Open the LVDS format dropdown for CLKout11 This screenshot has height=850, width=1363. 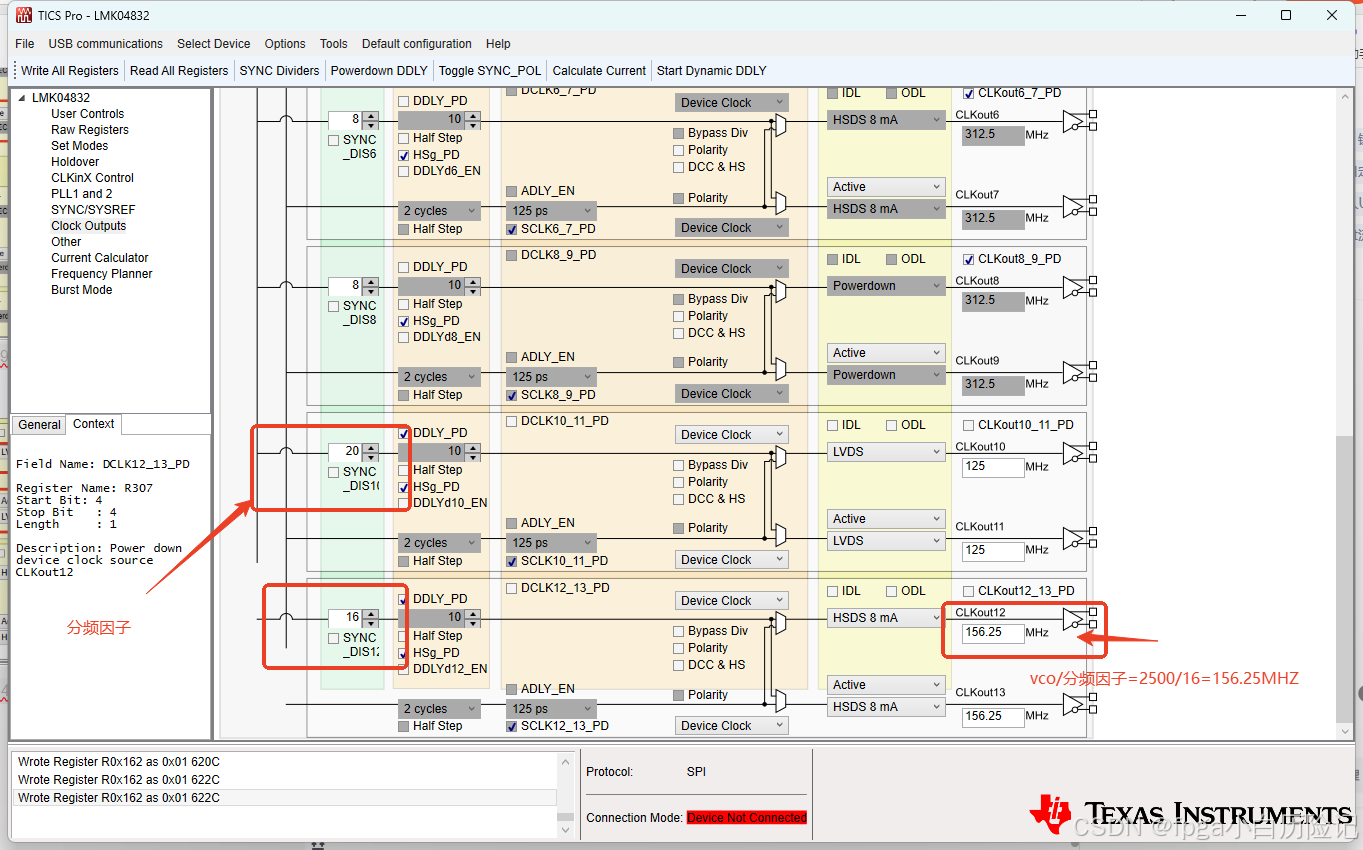886,541
